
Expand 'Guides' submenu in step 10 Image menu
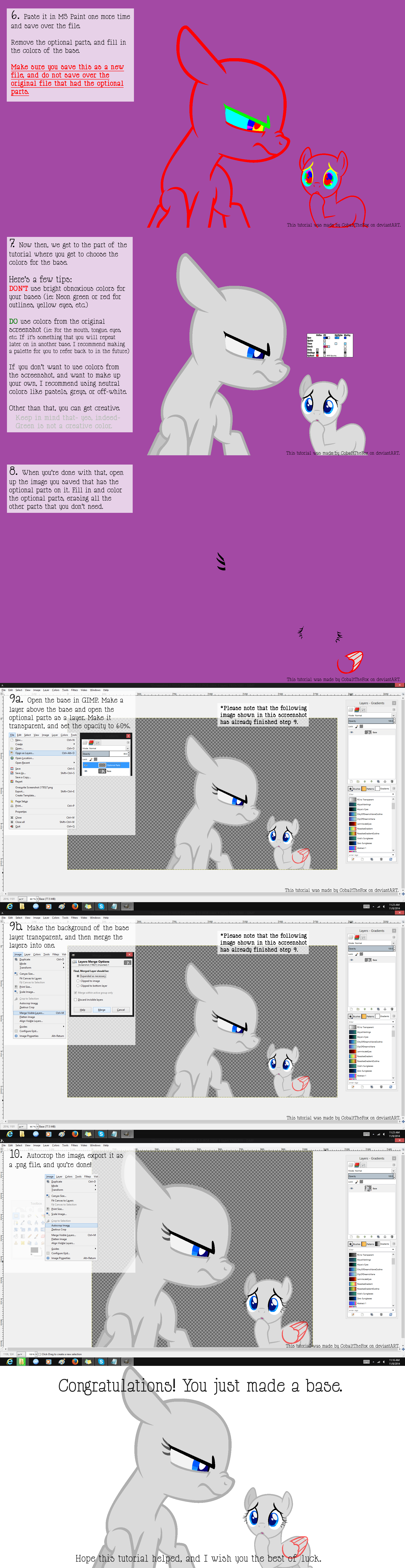[x=71, y=1249]
